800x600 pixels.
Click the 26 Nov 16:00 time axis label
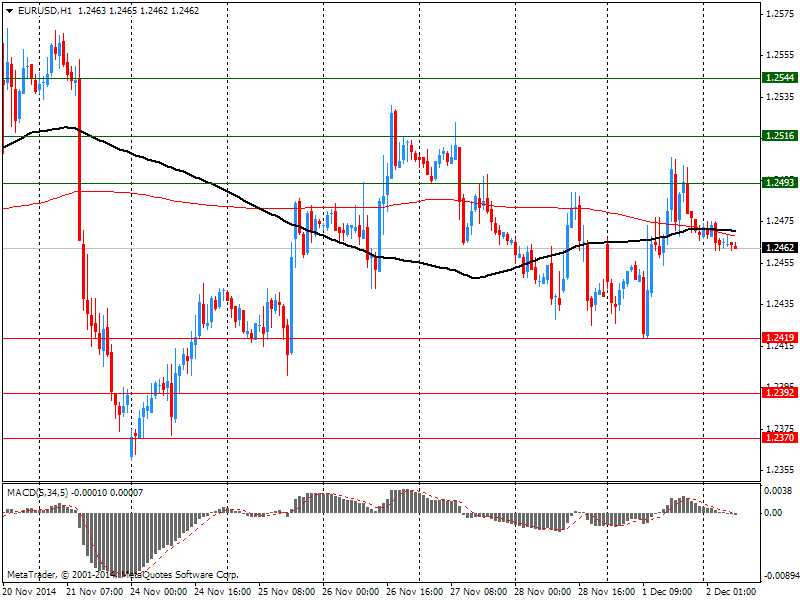click(414, 592)
